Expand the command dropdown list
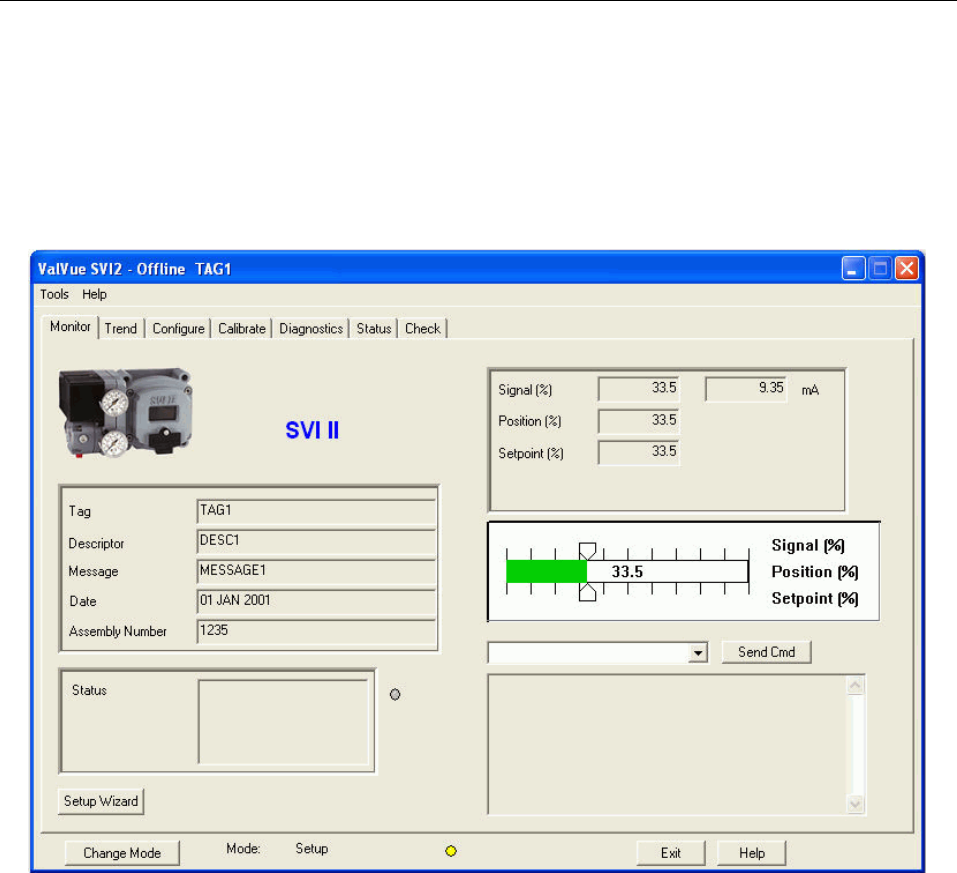 click(698, 653)
